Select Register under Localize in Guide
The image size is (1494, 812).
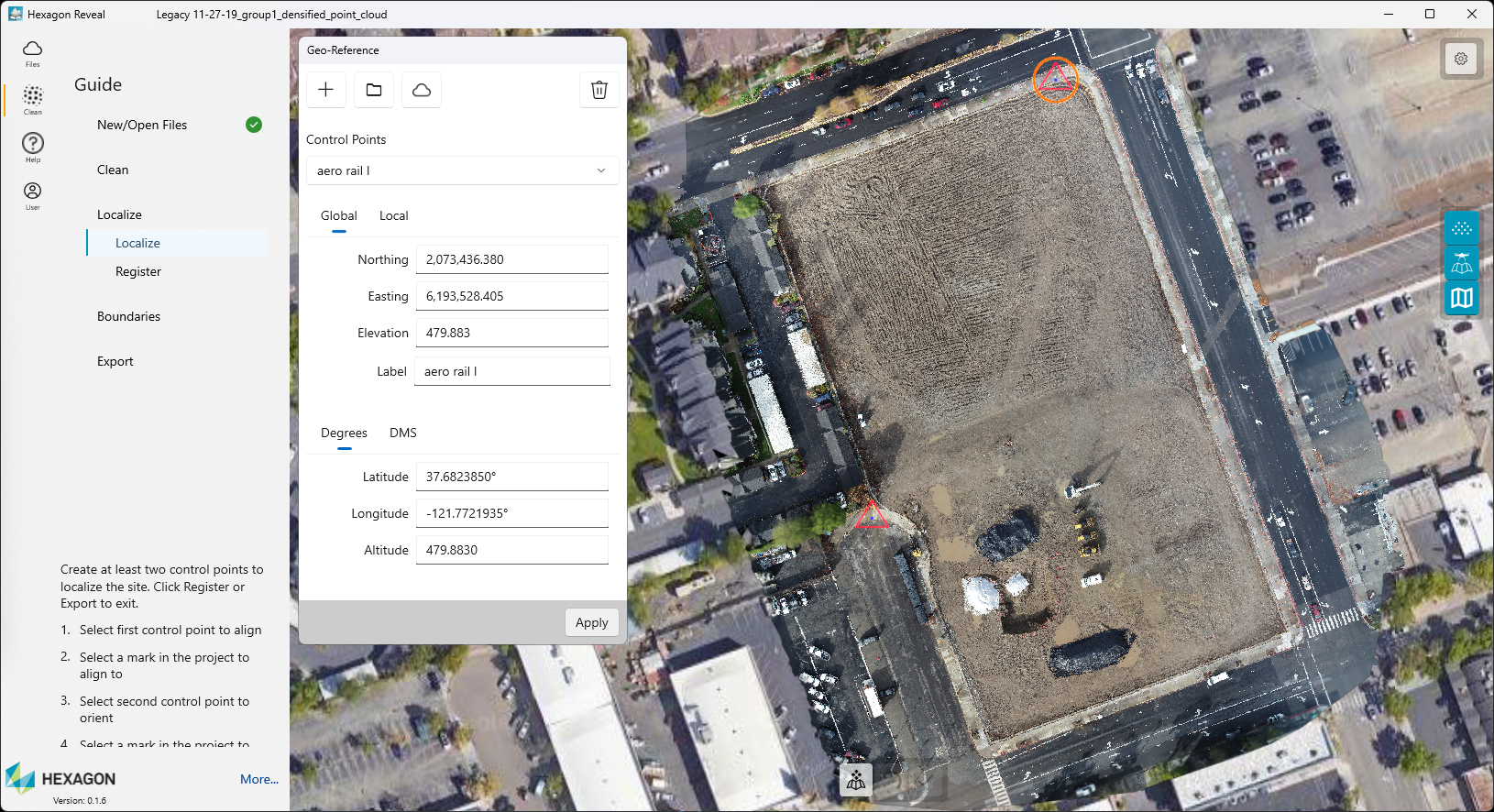[138, 272]
